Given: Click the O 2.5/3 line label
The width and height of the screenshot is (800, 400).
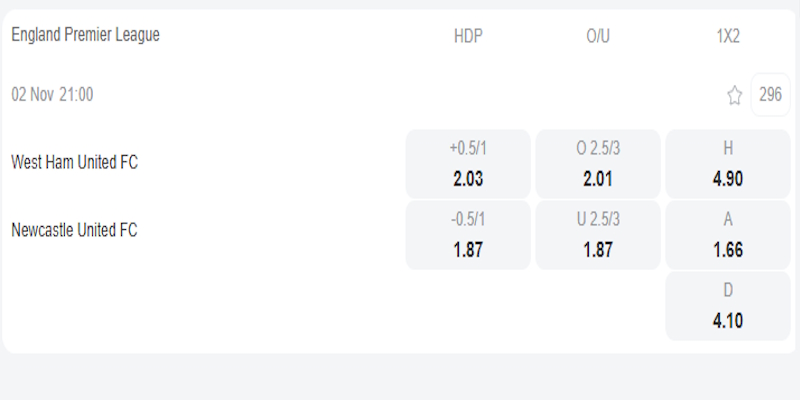Looking at the screenshot, I should coord(598,149).
